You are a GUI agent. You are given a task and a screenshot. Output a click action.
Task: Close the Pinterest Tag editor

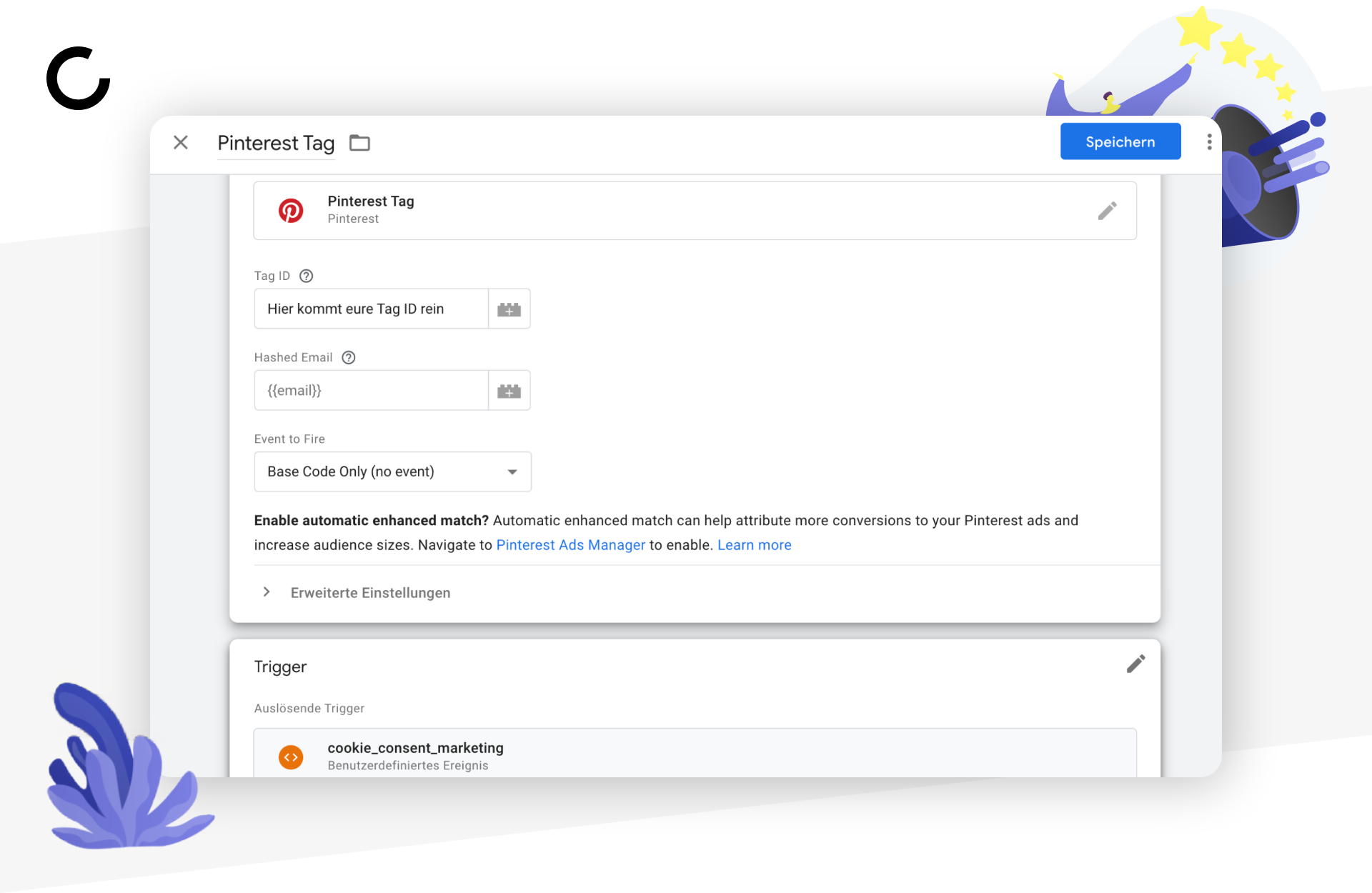[x=181, y=143]
